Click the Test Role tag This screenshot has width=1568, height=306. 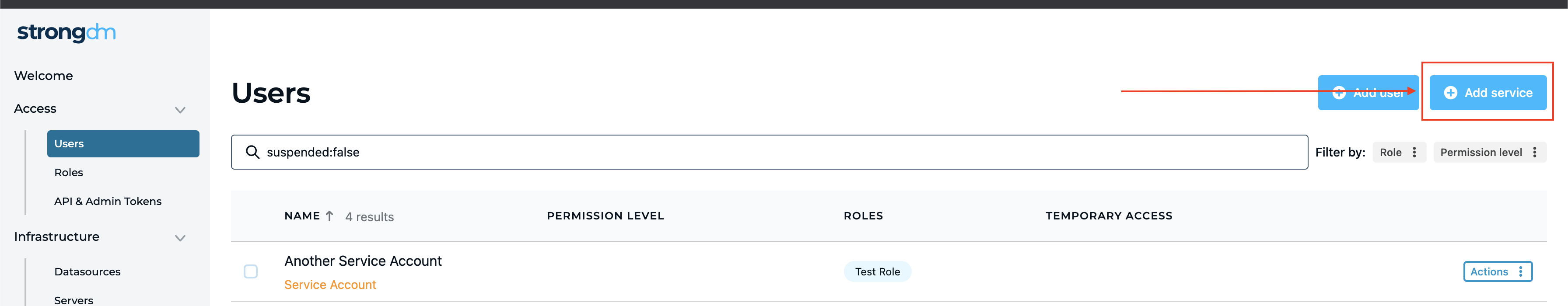click(876, 271)
